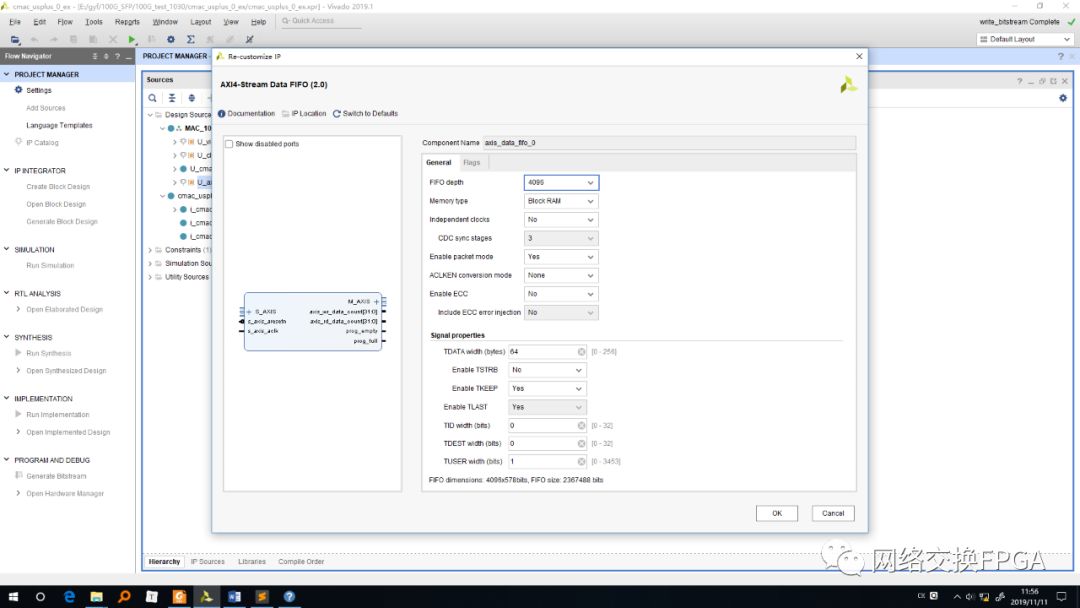Expand the Utility Sources tree node
The image size is (1080, 608).
150,277
